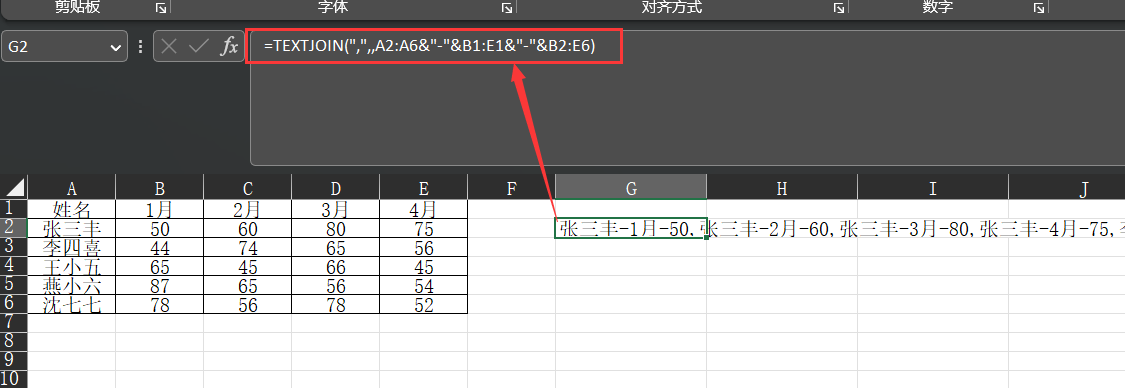Select row 1 header
This screenshot has height=388, width=1125.
14,209
